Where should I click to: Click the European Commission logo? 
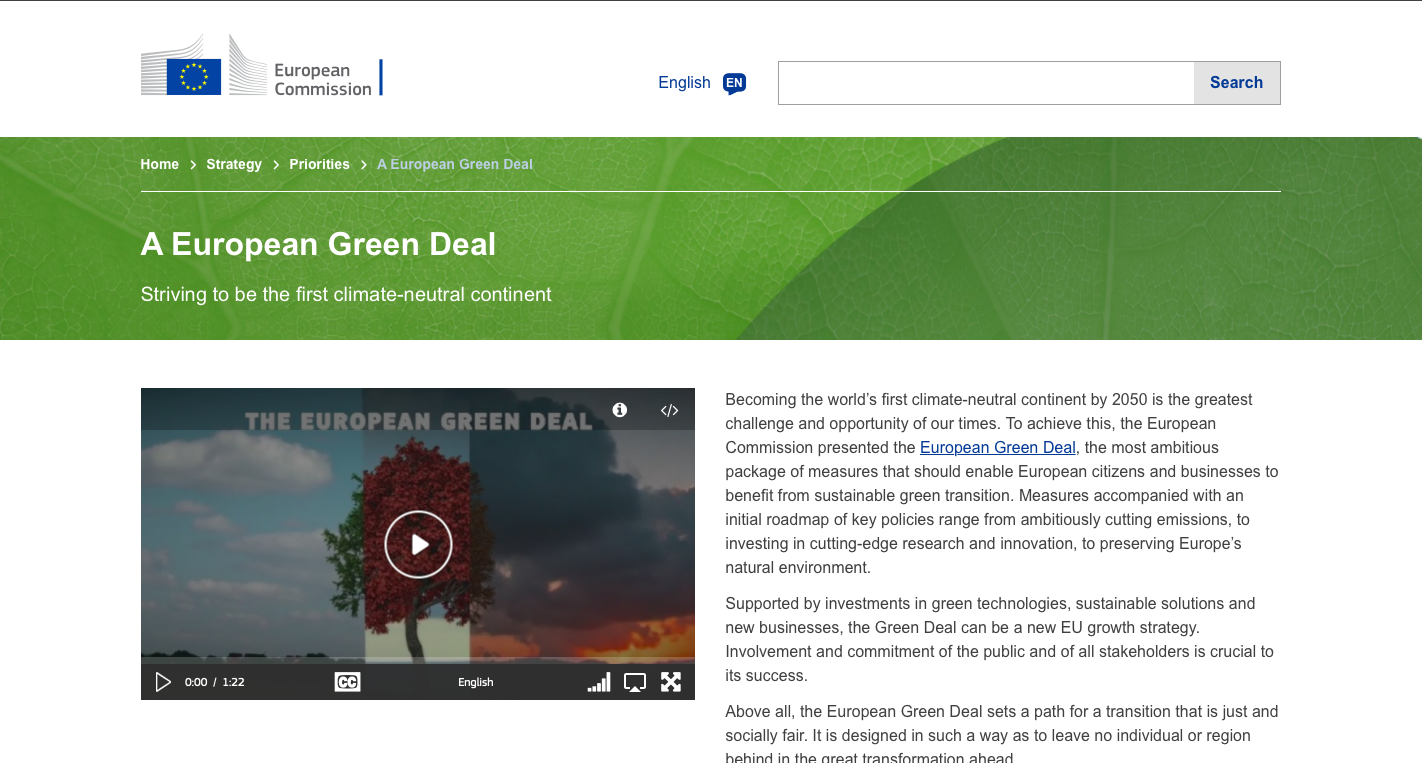(260, 68)
